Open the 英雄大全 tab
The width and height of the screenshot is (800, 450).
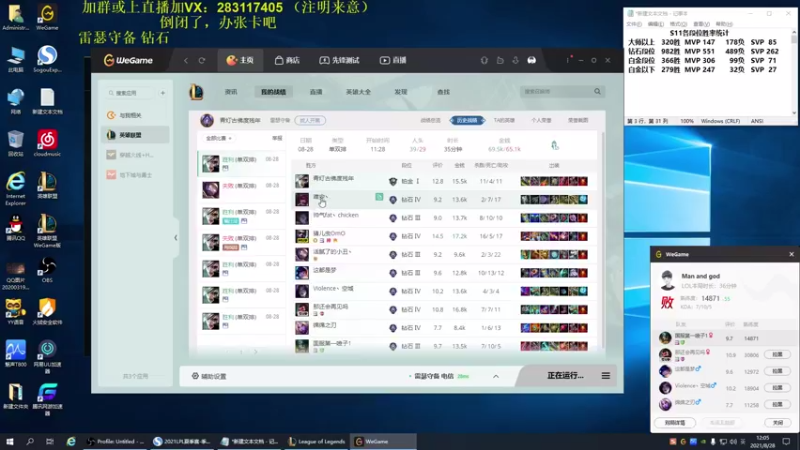pyautogui.click(x=358, y=92)
